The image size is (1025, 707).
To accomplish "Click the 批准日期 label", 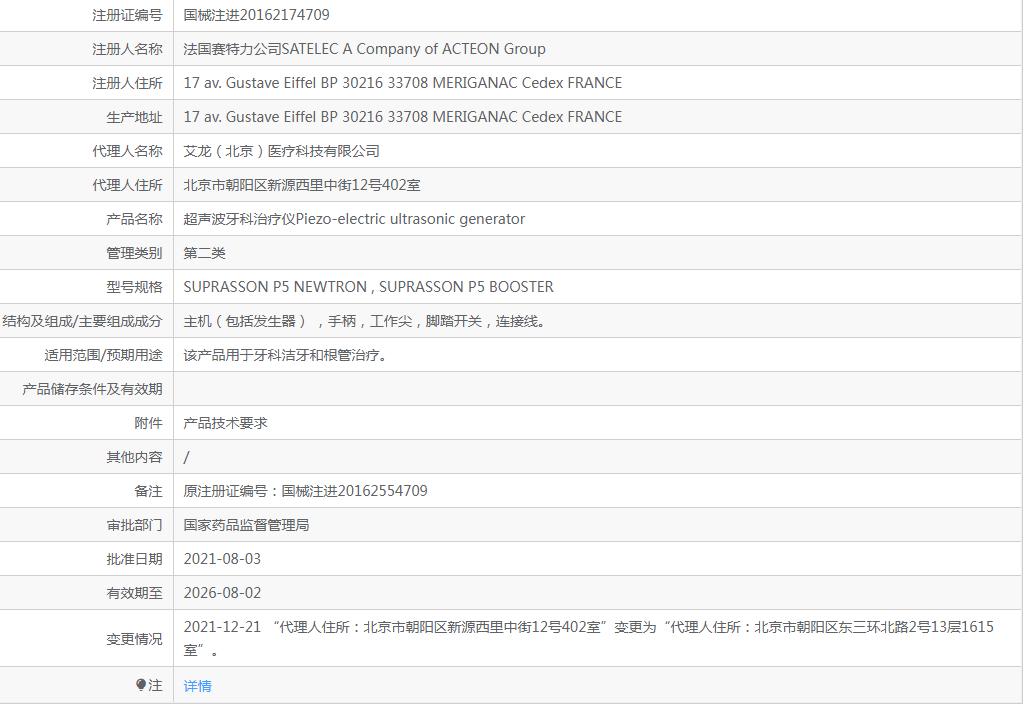I will click(134, 559).
